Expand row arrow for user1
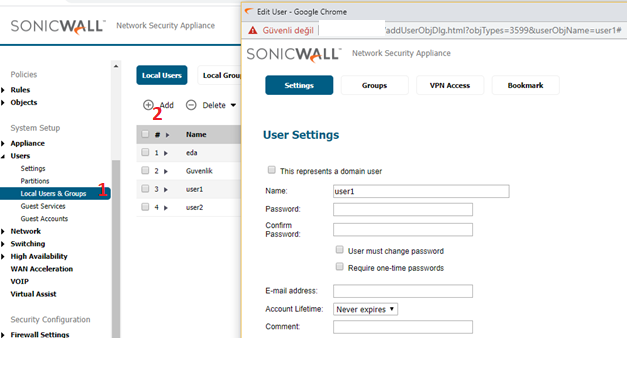The image size is (627, 382). coord(166,189)
